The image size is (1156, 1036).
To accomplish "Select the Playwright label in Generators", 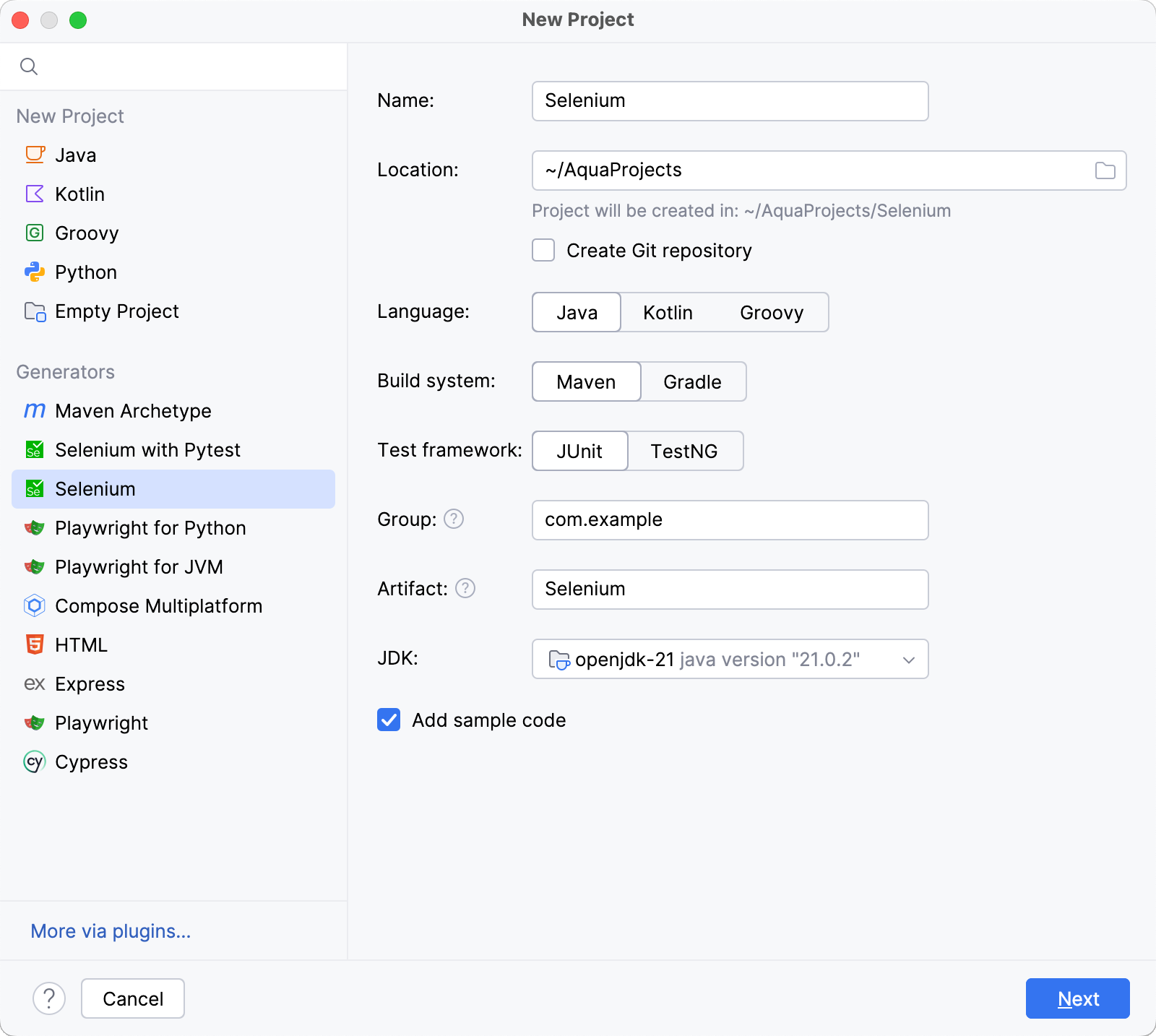I will 101,723.
